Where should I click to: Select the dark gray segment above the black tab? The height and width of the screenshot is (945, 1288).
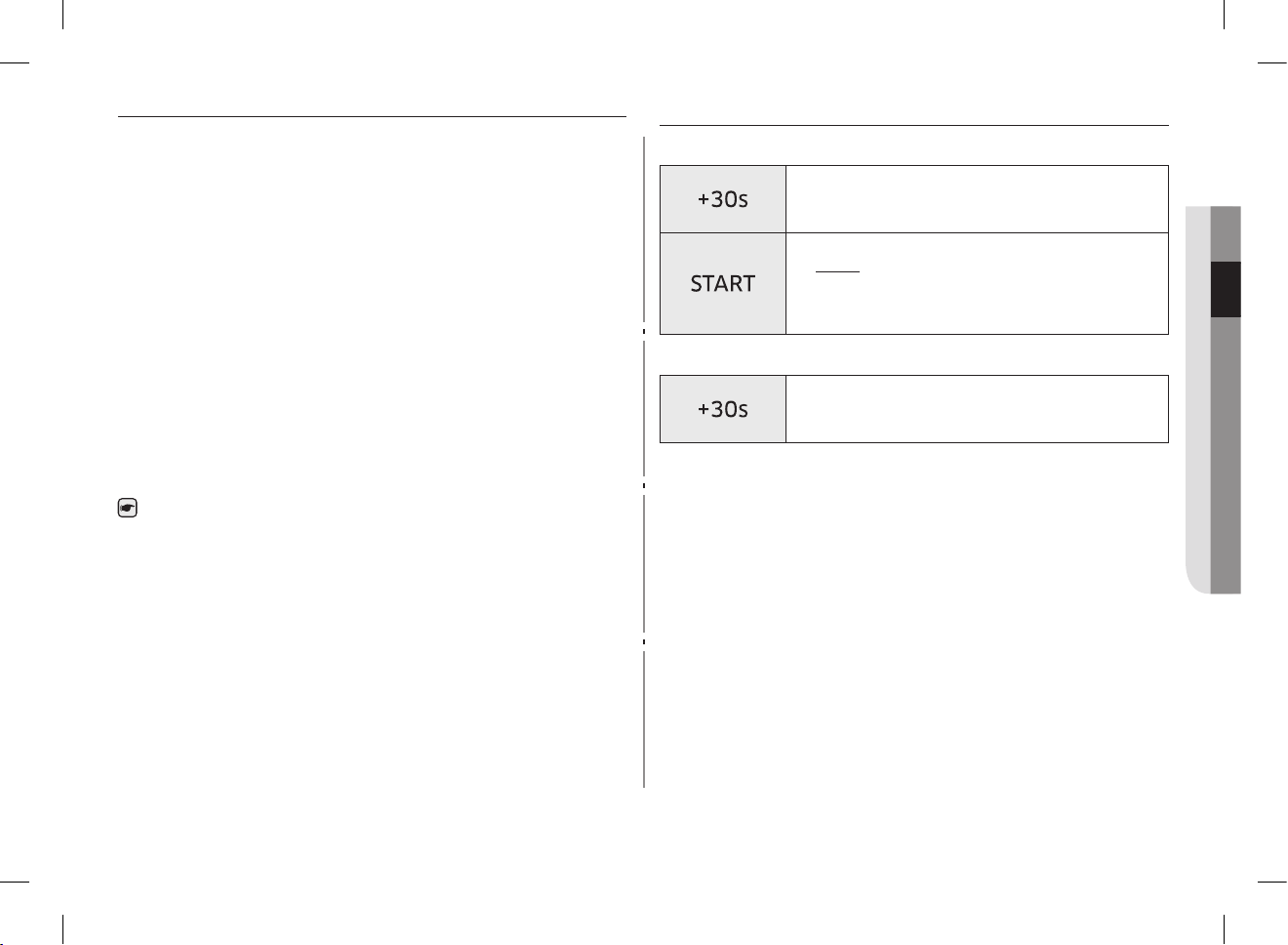[x=1226, y=233]
